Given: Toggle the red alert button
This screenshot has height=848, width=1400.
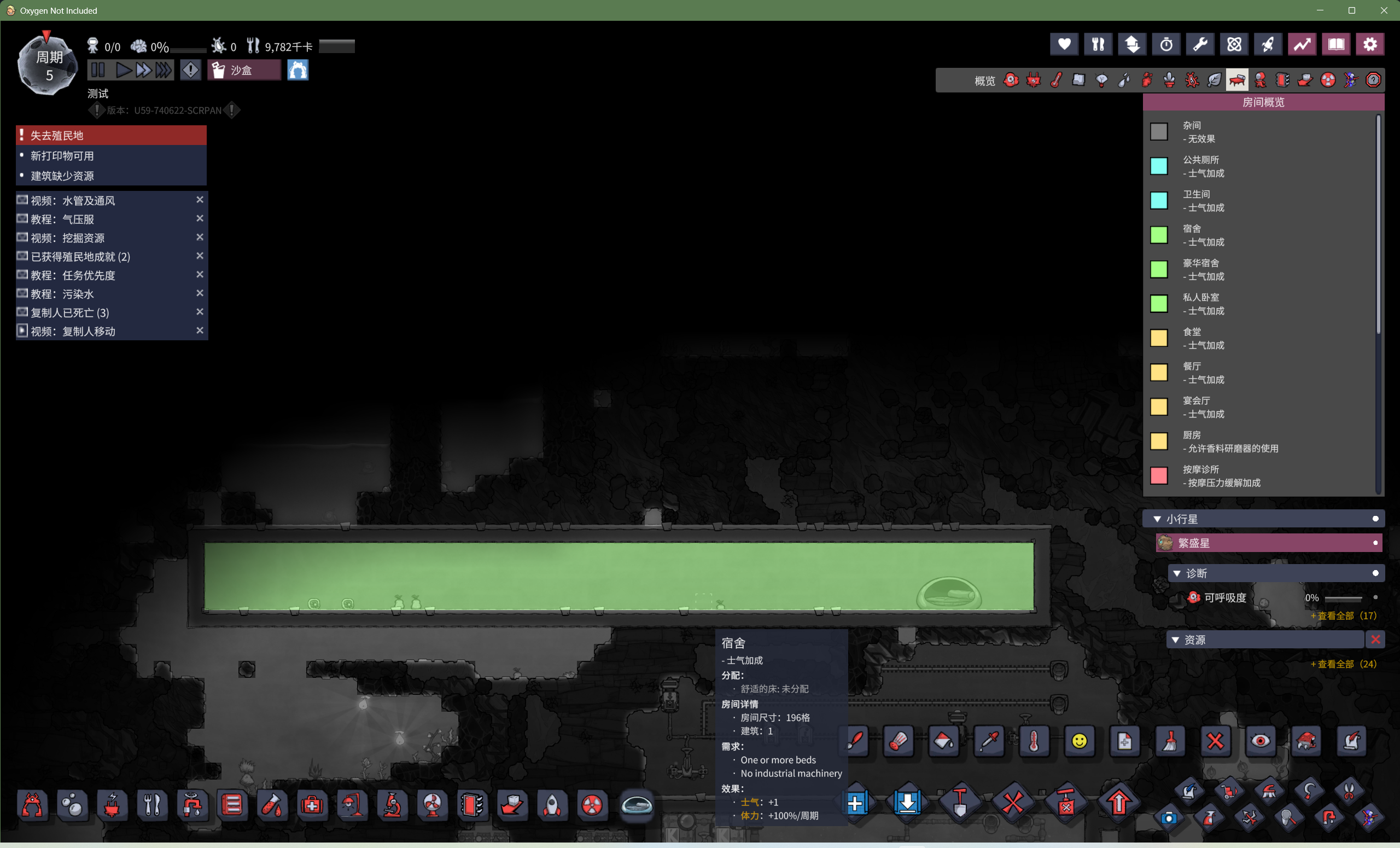Looking at the screenshot, I should click(190, 70).
